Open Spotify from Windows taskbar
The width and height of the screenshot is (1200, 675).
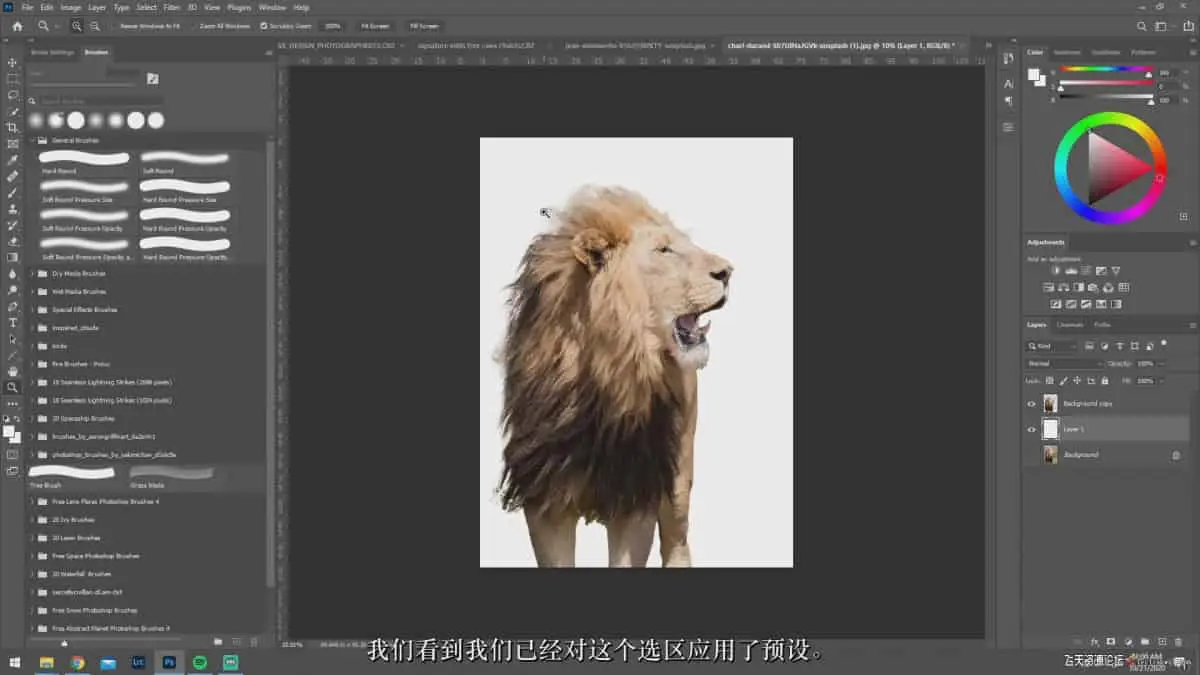pos(200,662)
